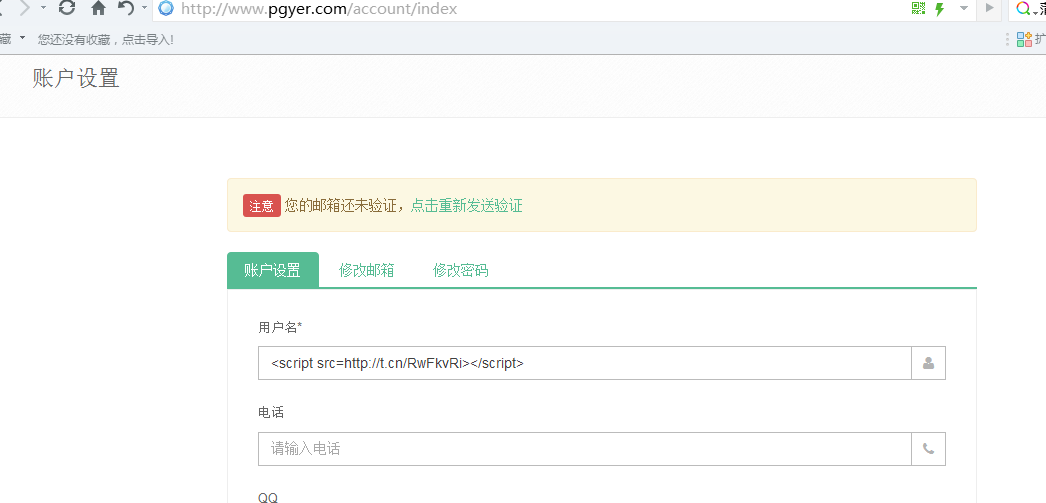Click the extensions grid icon

tap(1024, 39)
